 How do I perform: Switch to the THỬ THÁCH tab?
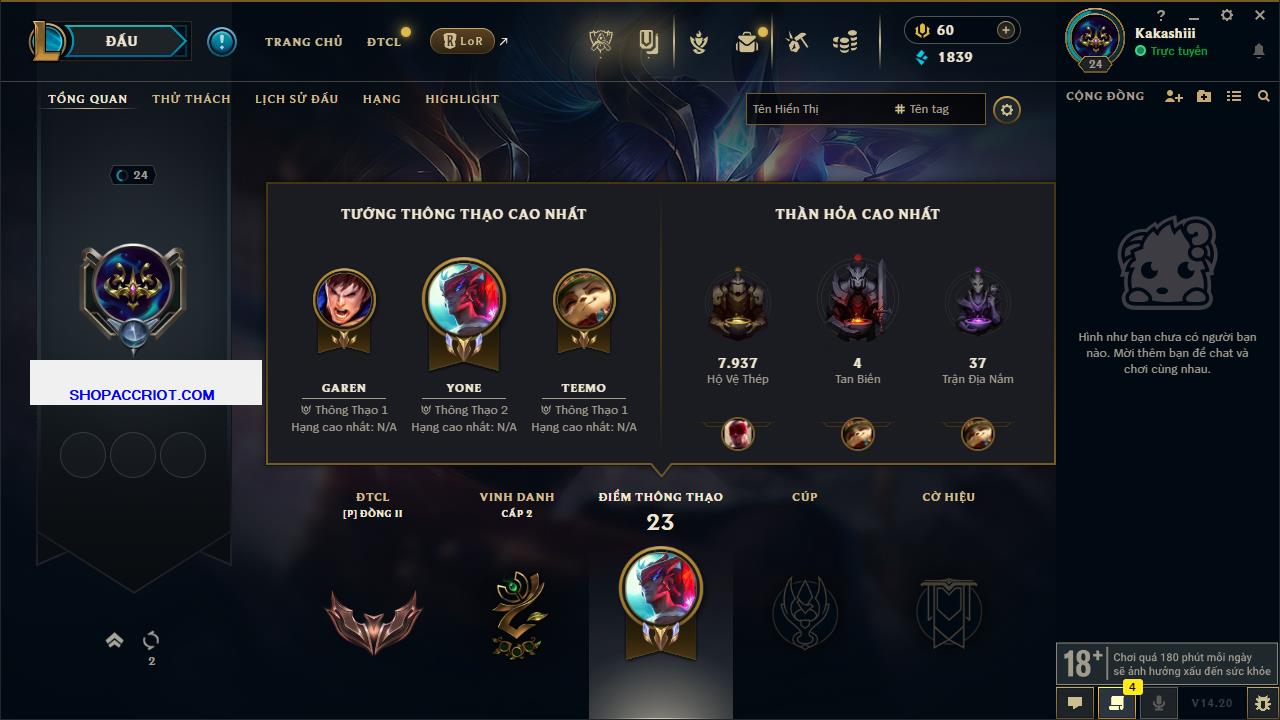[x=191, y=99]
